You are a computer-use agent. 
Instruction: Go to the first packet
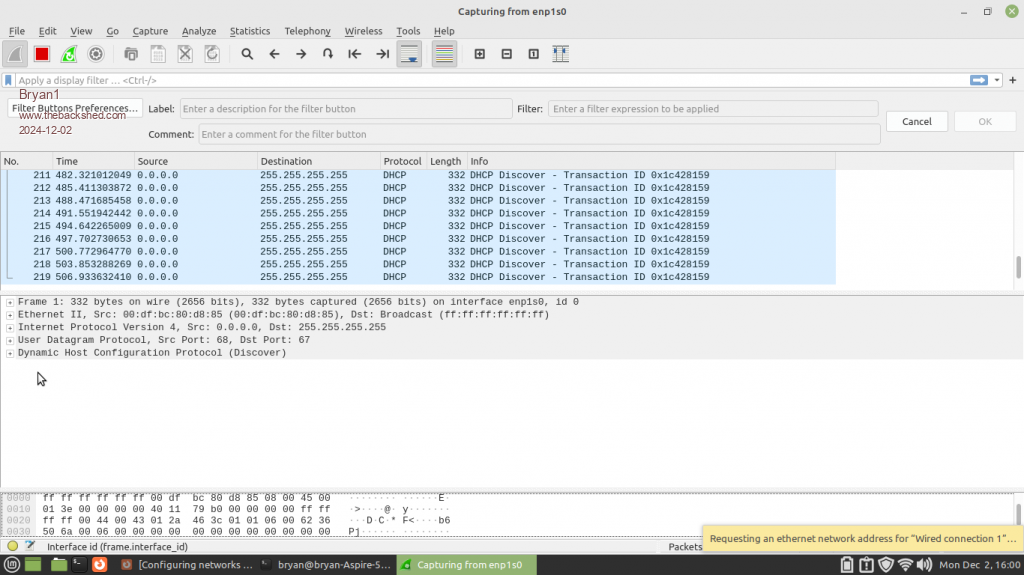354,54
